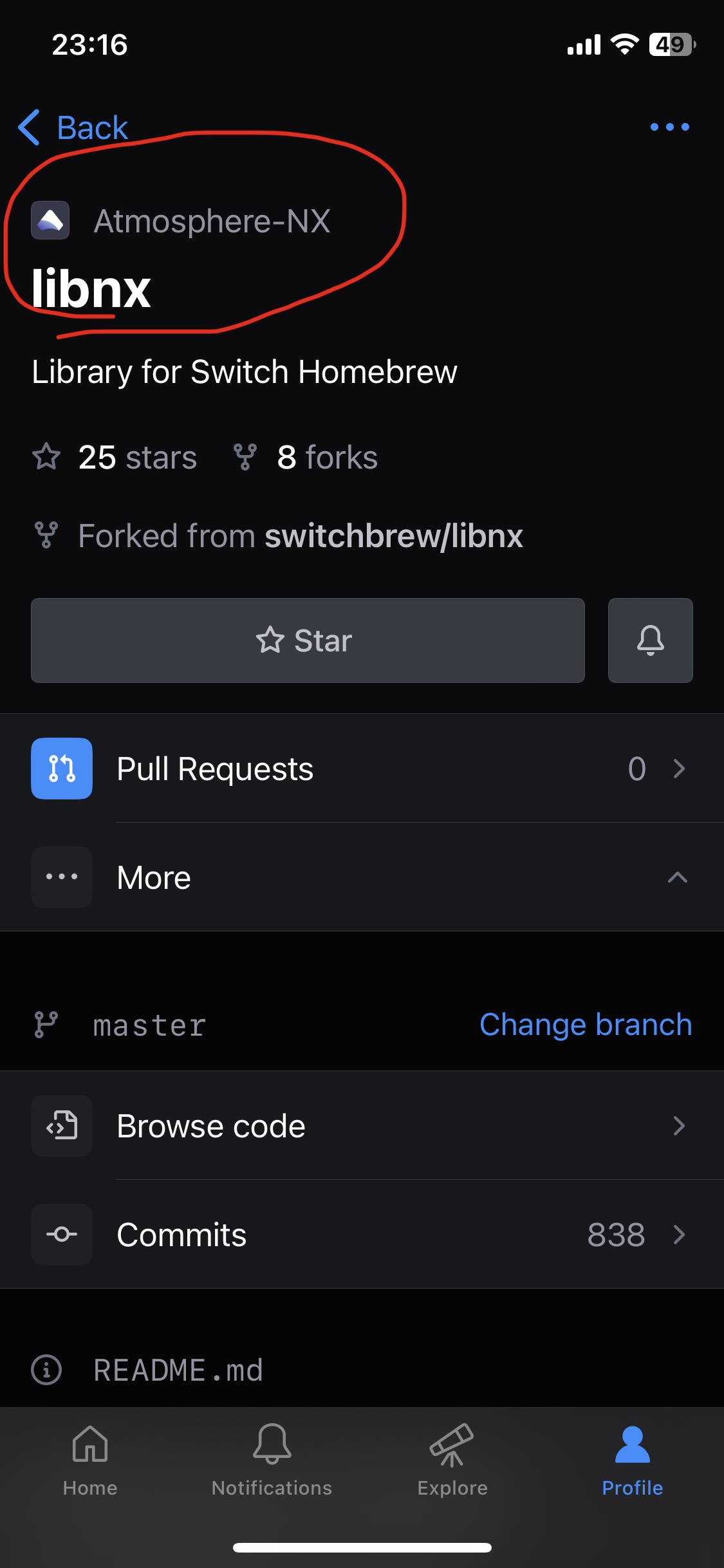Viewport: 724px width, 1568px height.
Task: Go Back to previous screen
Action: 73,127
